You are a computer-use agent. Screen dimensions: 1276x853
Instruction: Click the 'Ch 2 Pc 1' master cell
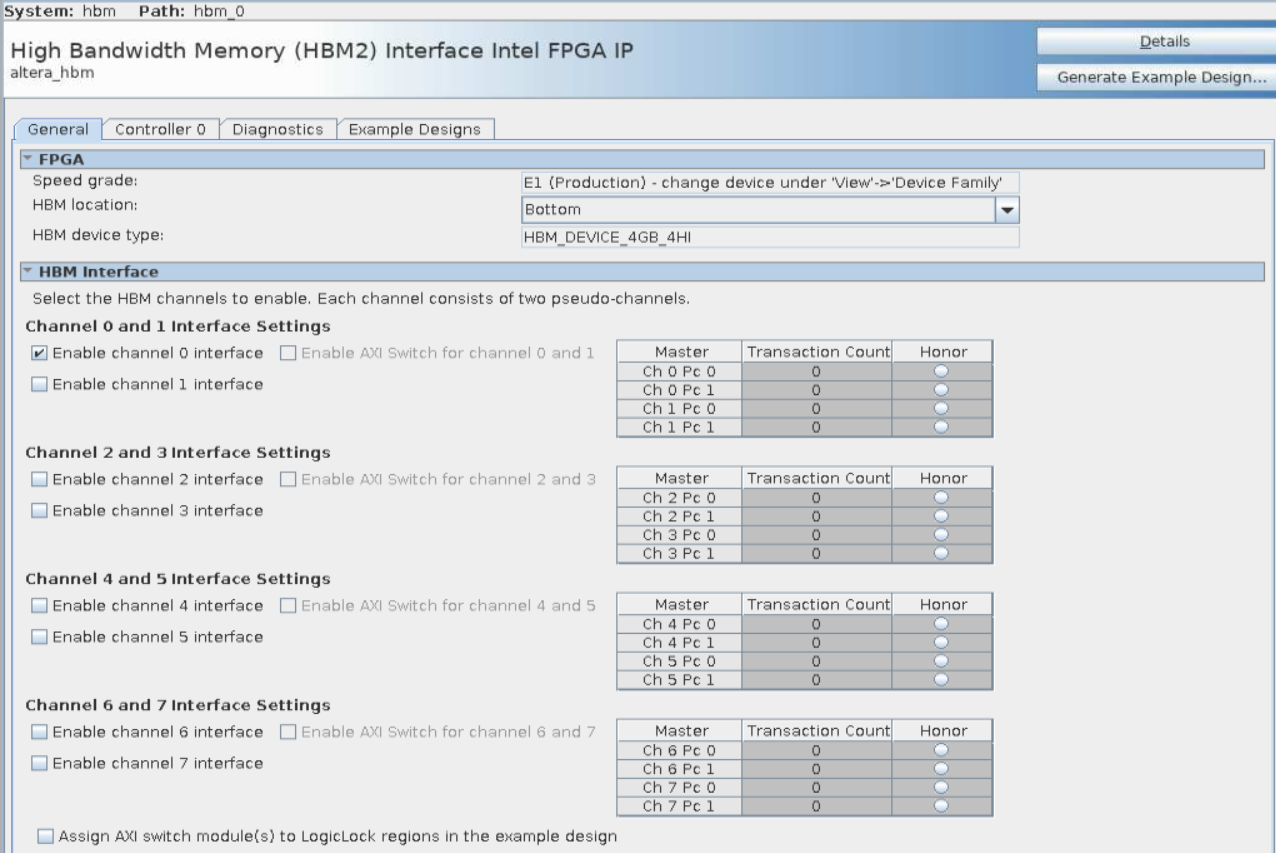(680, 516)
